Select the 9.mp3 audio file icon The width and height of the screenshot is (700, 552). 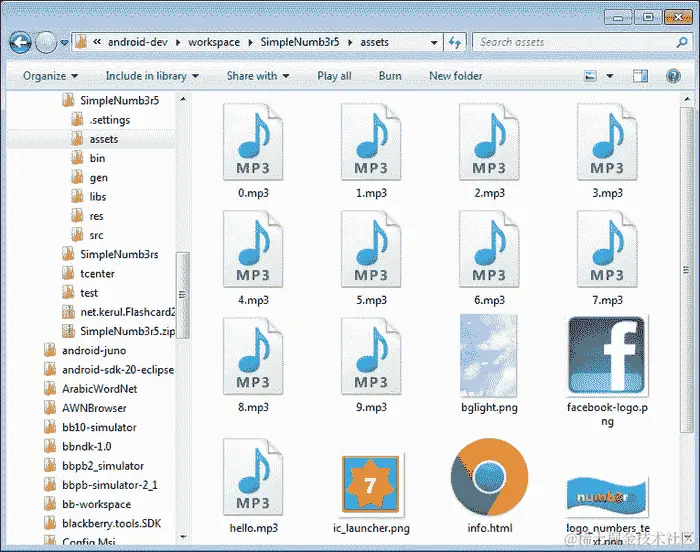pos(371,356)
